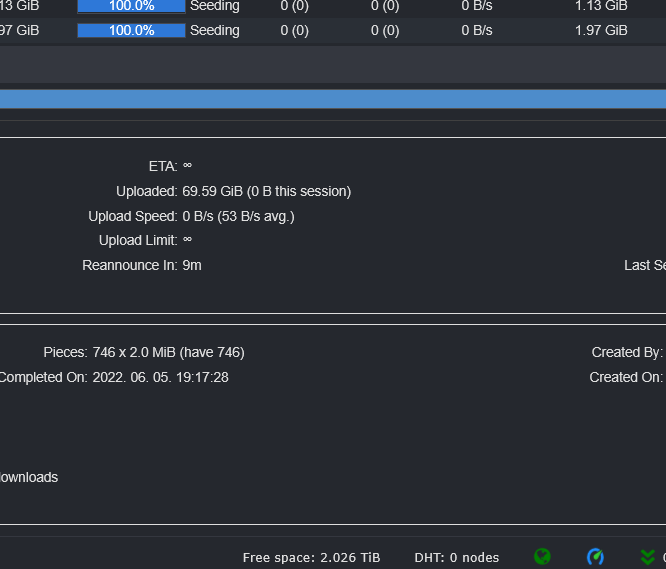This screenshot has height=569, width=666.
Task: Click the Completed On date value
Action: coord(160,377)
